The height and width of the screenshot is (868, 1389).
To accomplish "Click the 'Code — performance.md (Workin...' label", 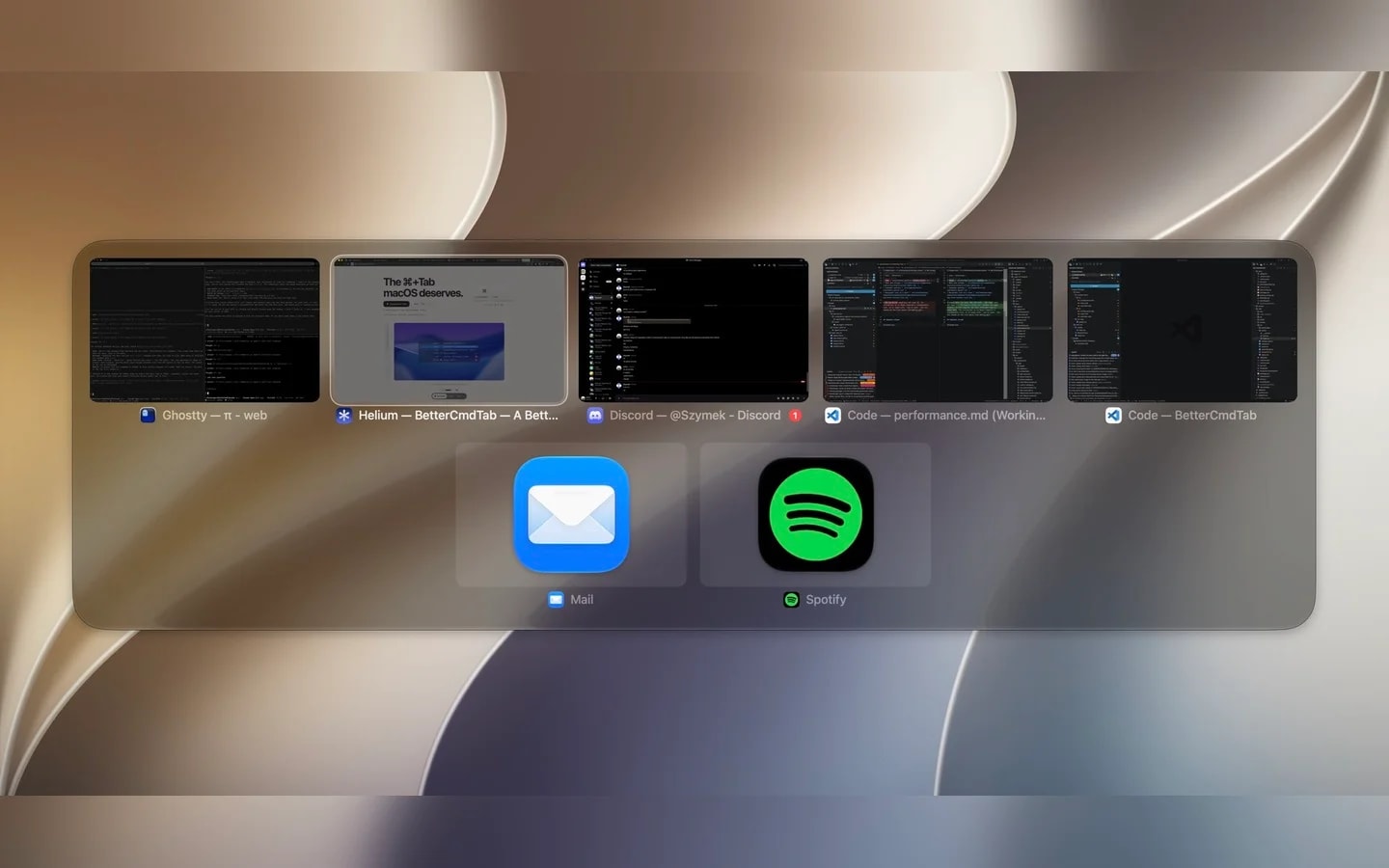I will click(946, 416).
